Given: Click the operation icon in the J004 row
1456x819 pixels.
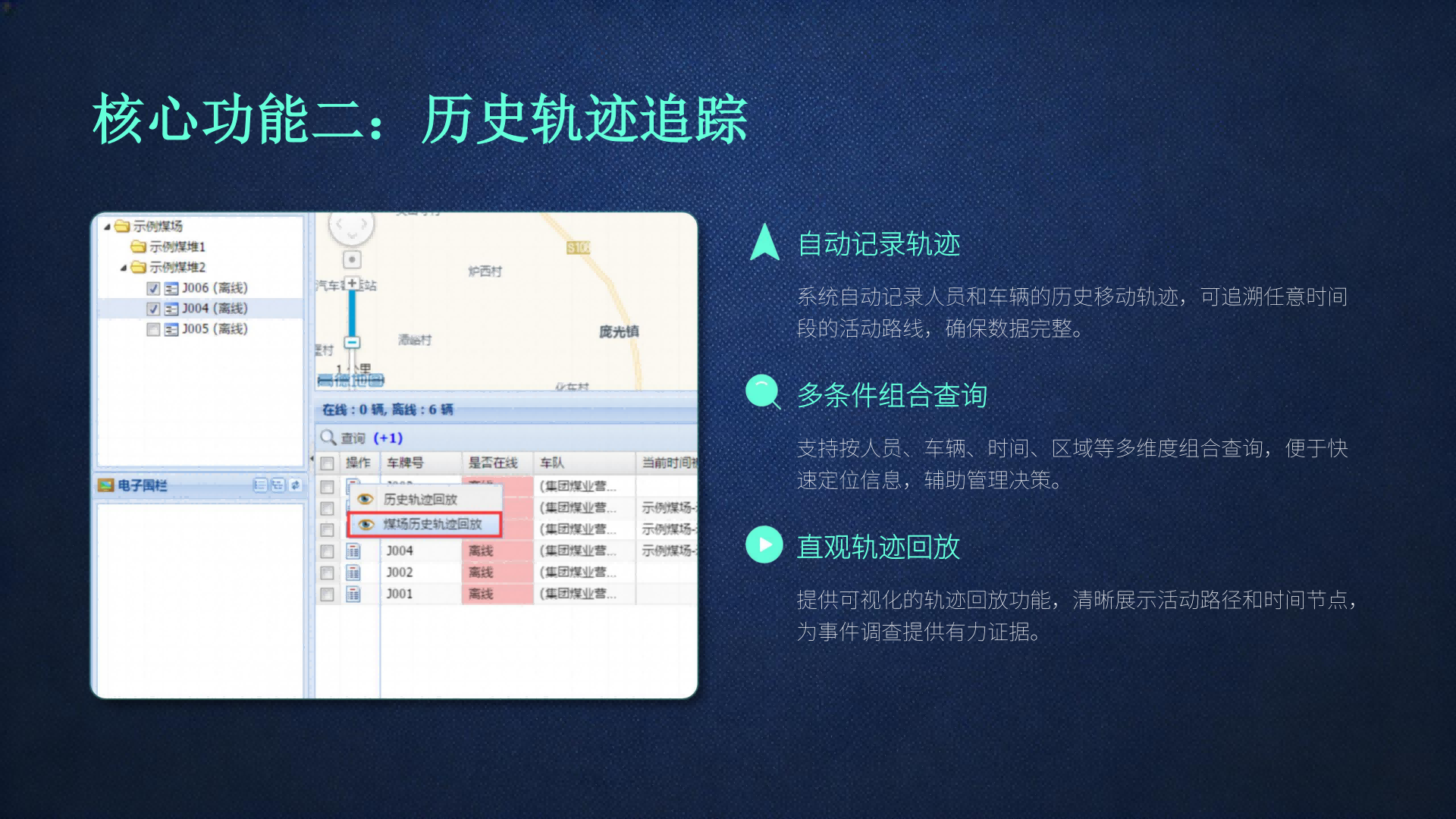Looking at the screenshot, I should click(353, 551).
